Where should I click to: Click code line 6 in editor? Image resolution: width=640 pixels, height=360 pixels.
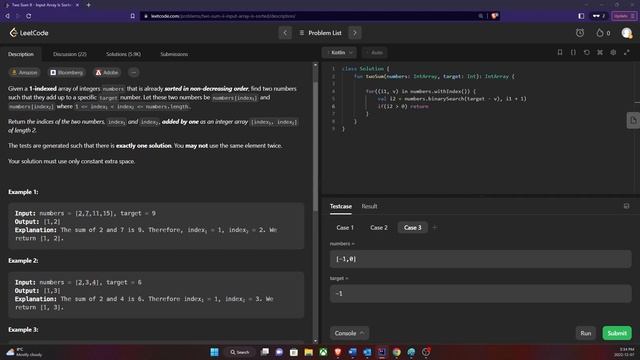[x=402, y=106]
